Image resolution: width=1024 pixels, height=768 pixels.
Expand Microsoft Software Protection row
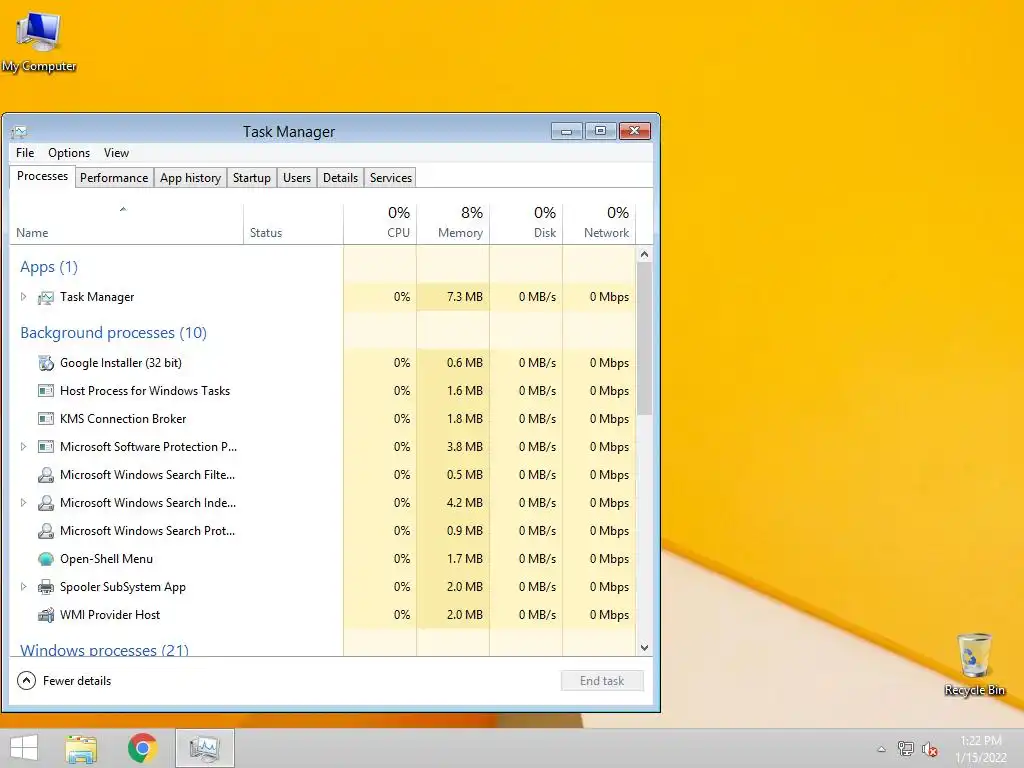coord(24,447)
